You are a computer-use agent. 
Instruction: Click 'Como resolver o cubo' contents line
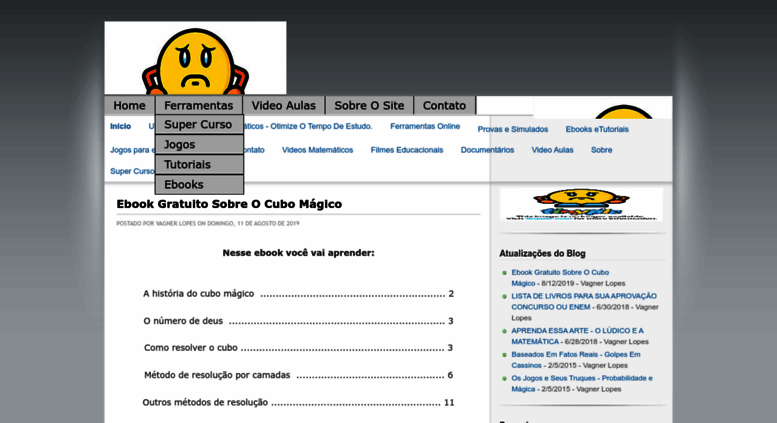[298, 348]
